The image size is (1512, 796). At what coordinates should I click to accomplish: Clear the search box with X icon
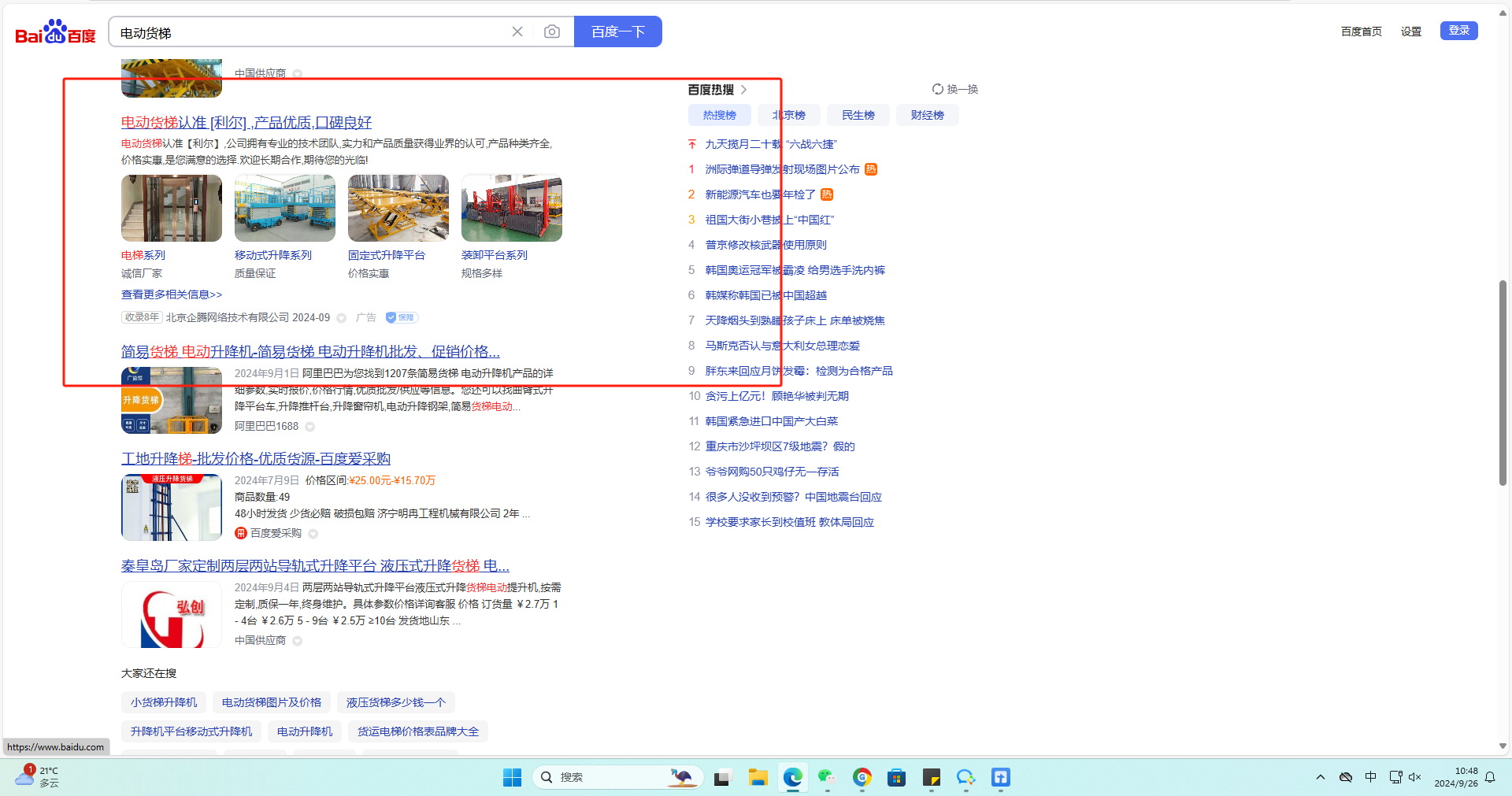517,31
